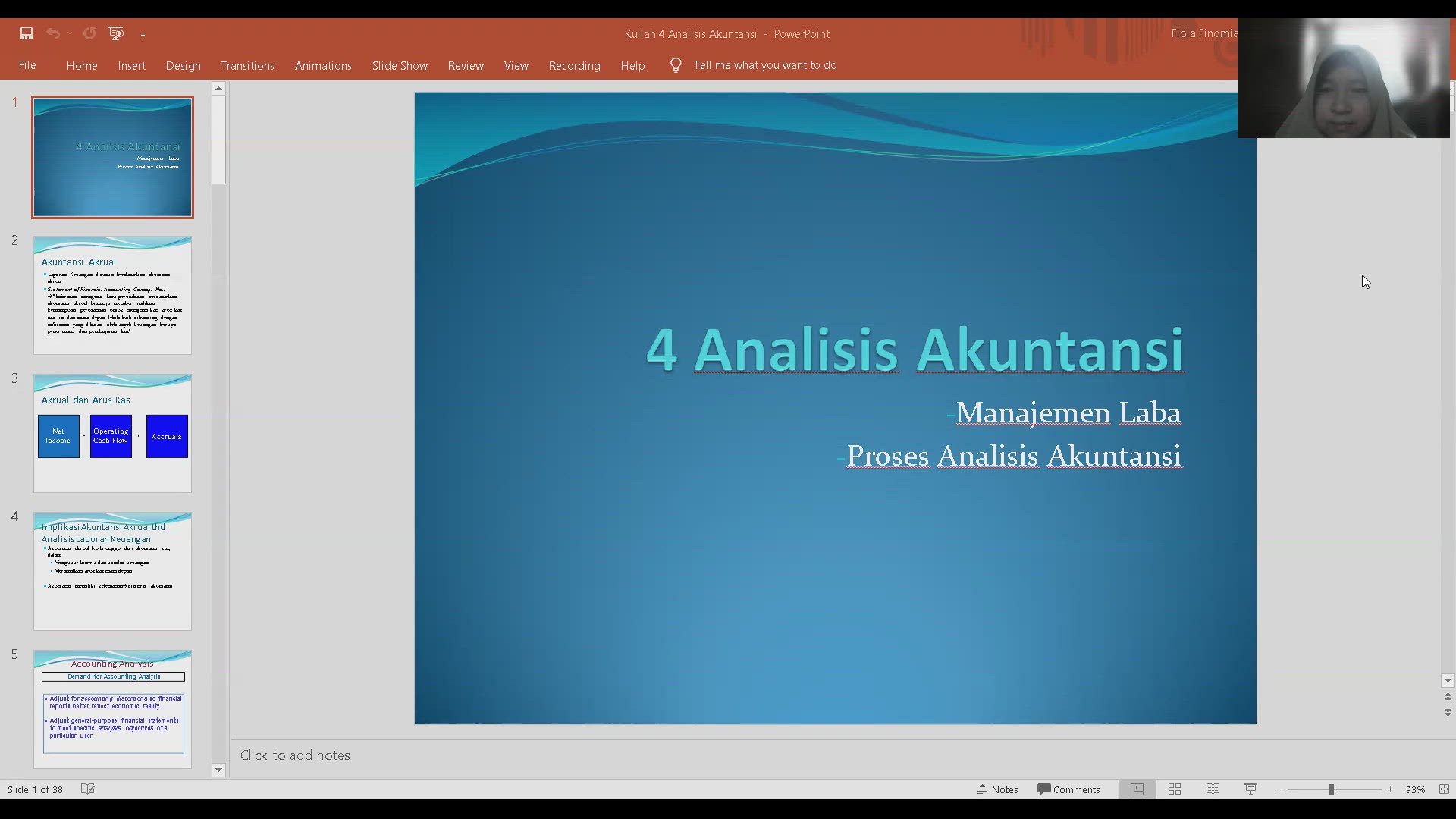Fit slide to current window icon
The image size is (1456, 819).
(1444, 789)
